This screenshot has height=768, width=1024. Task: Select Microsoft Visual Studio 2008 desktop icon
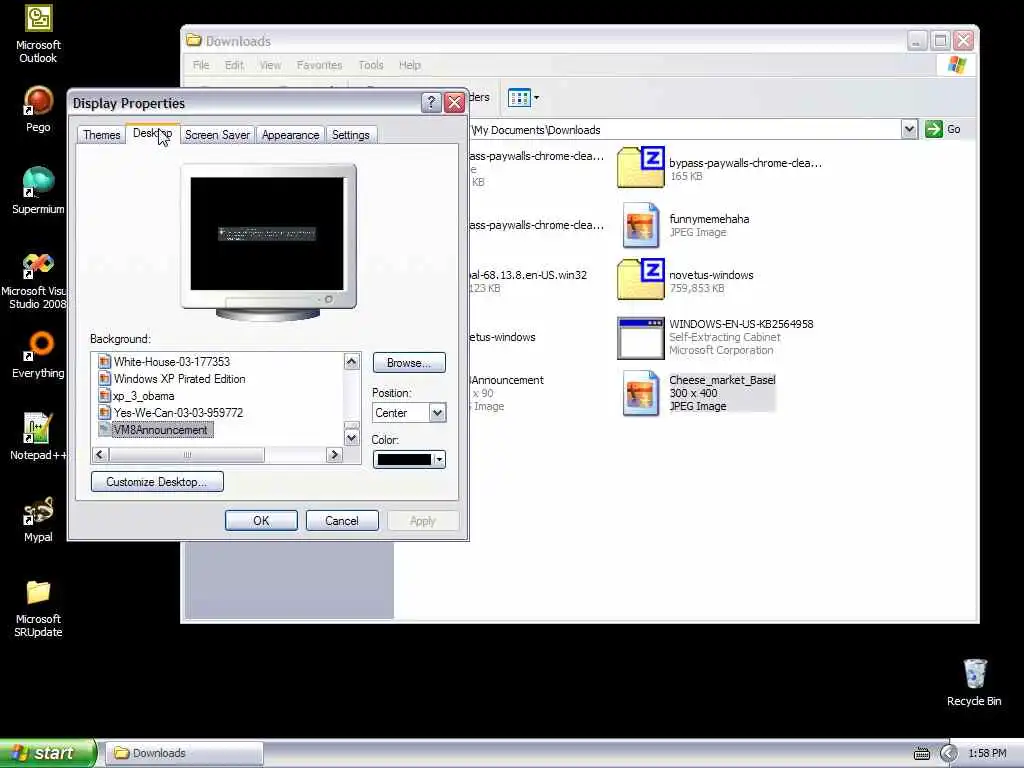[x=38, y=264]
